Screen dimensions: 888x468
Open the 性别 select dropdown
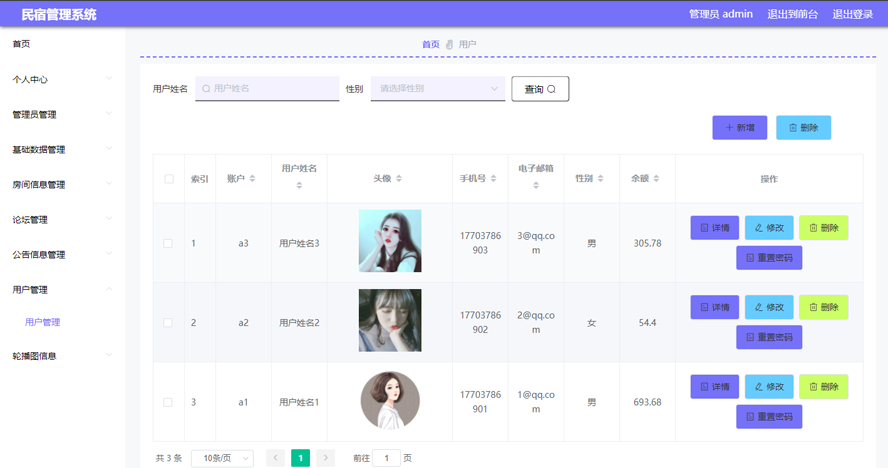coord(438,88)
